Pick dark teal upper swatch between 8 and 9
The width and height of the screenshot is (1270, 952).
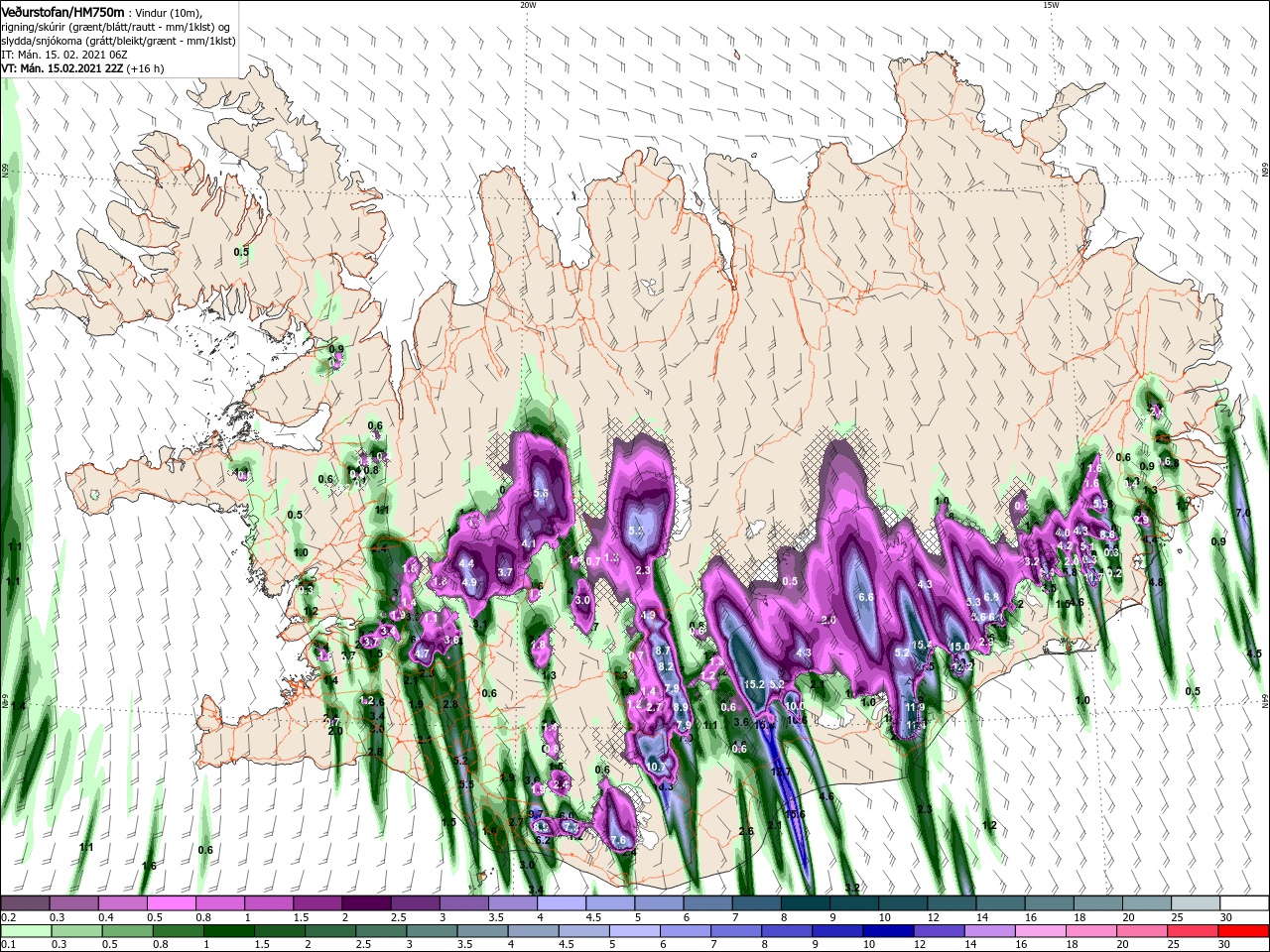pyautogui.click(x=805, y=903)
